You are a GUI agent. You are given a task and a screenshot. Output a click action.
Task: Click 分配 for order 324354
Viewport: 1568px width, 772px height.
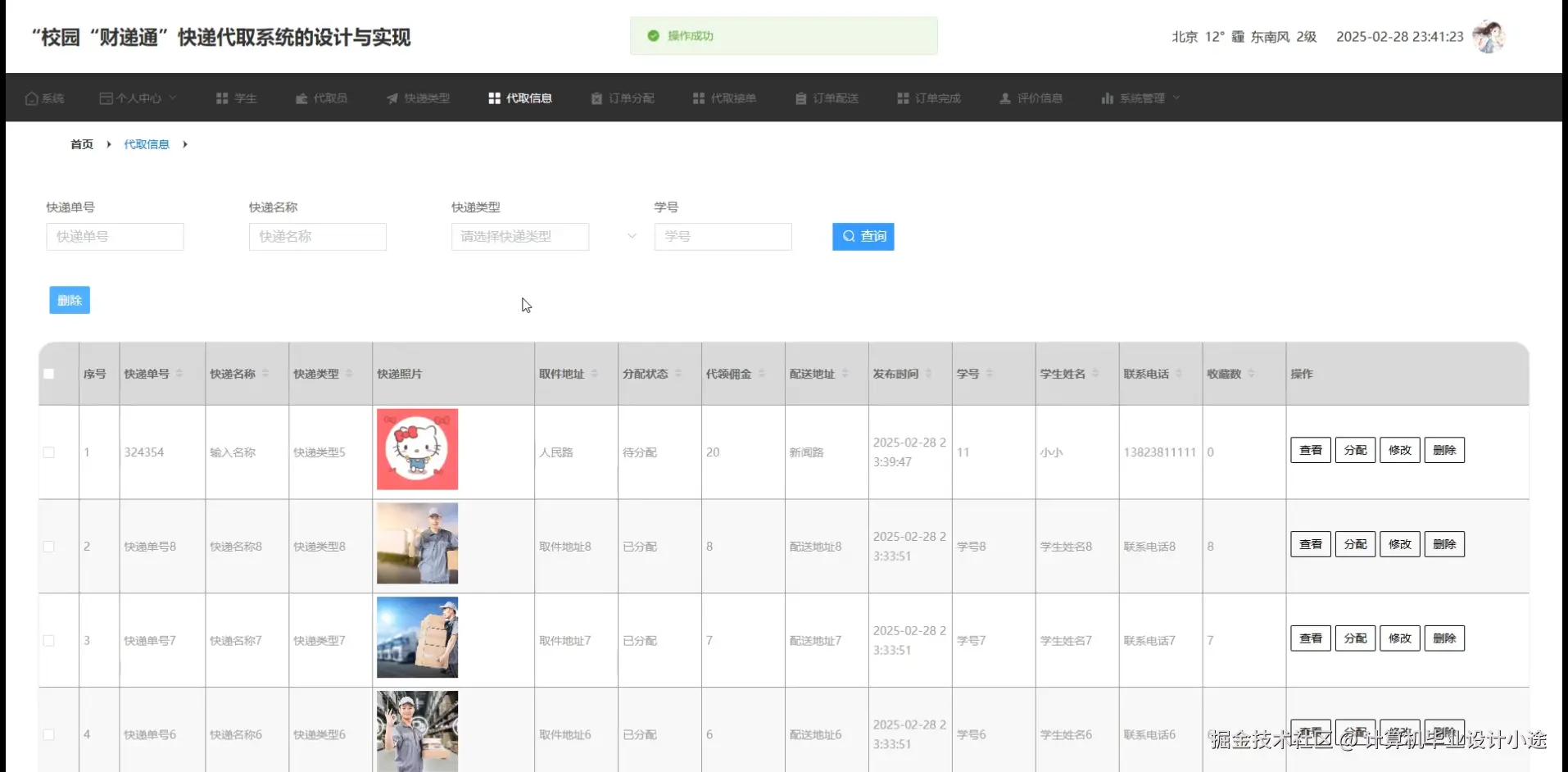pos(1355,450)
